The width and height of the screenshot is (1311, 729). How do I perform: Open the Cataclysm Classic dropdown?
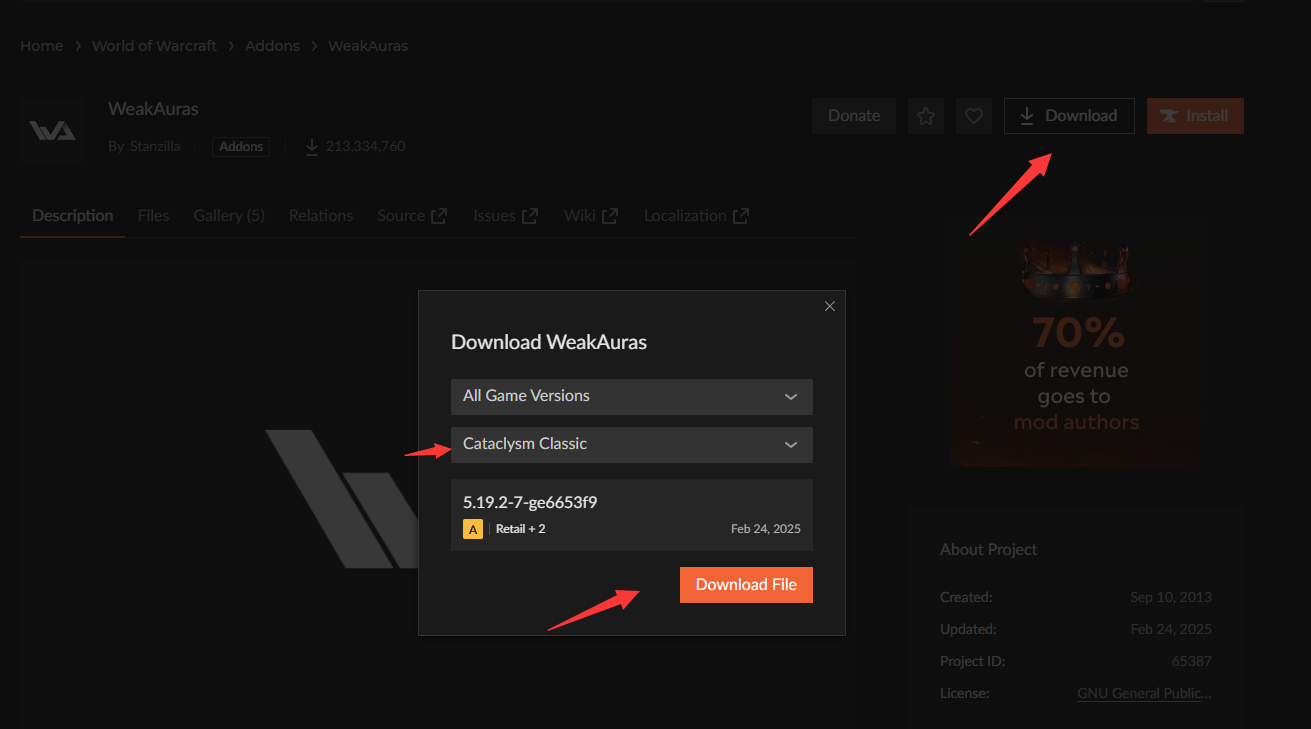point(631,444)
